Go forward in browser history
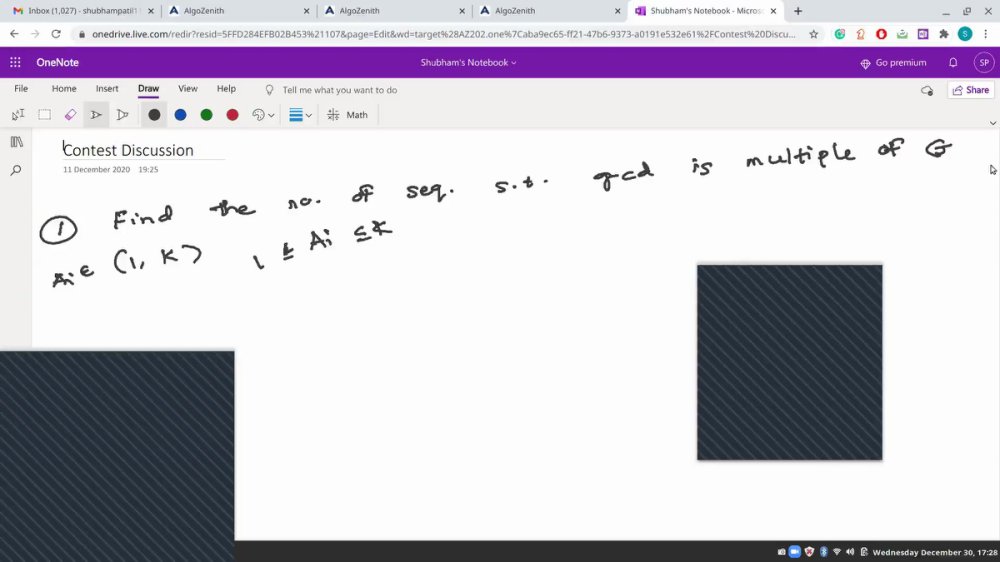Viewport: 1000px width, 562px height. pos(35,34)
